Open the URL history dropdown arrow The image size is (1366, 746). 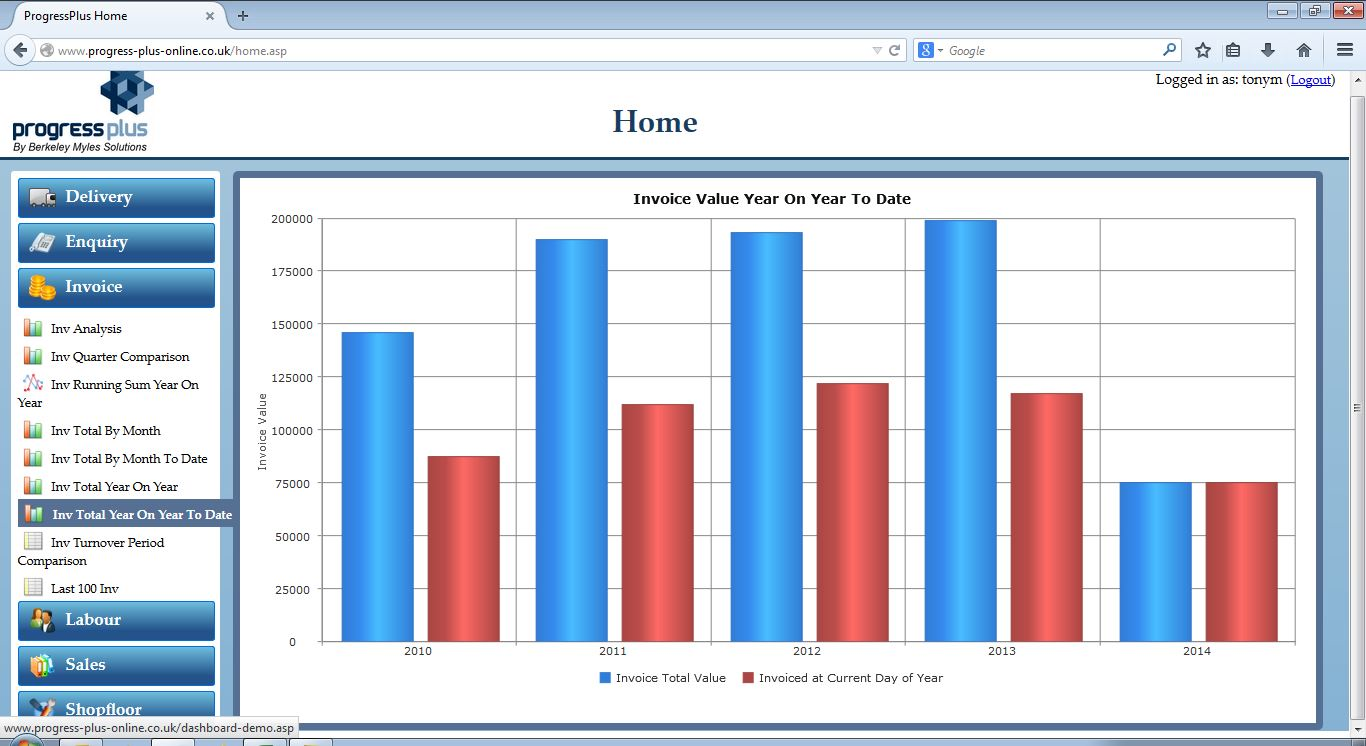tap(877, 50)
